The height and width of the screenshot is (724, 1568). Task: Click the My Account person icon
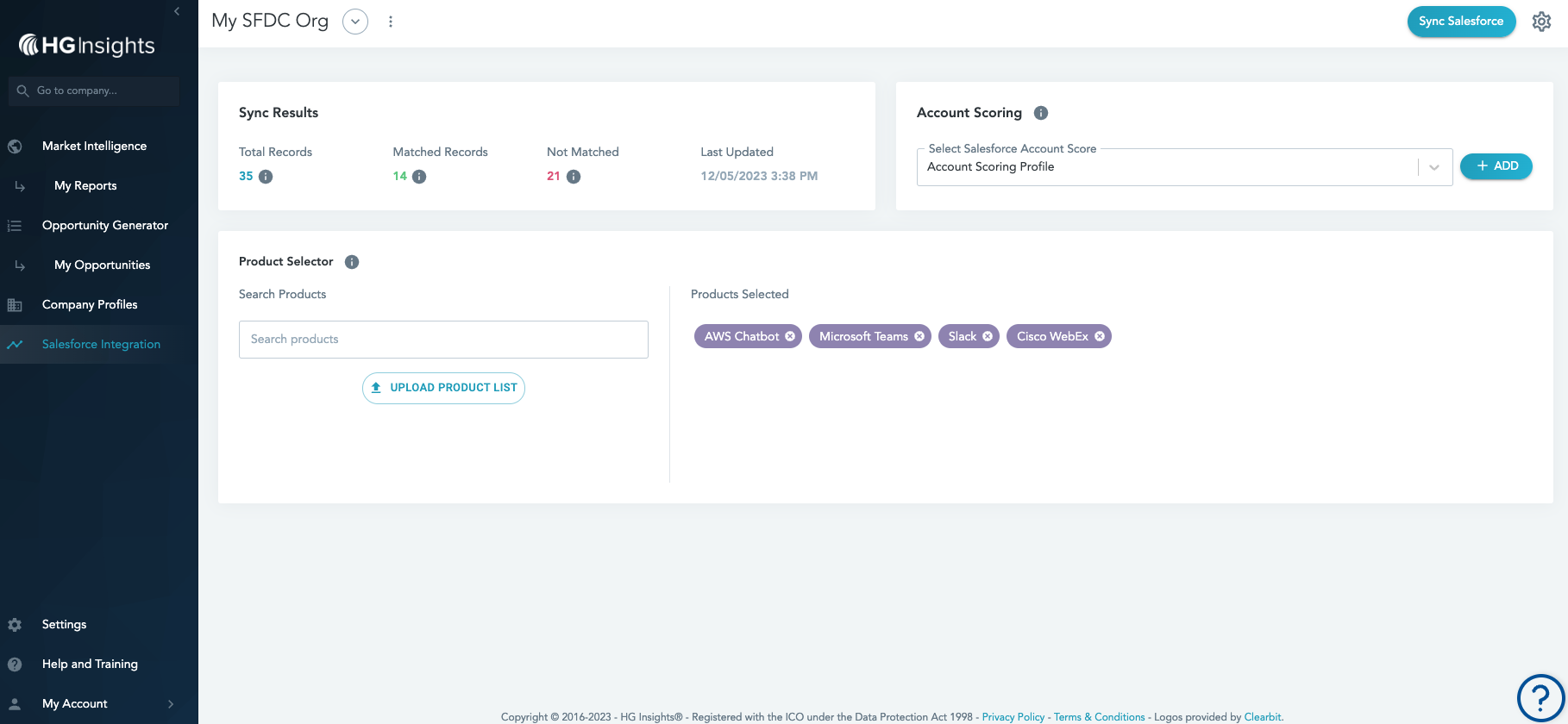15,704
